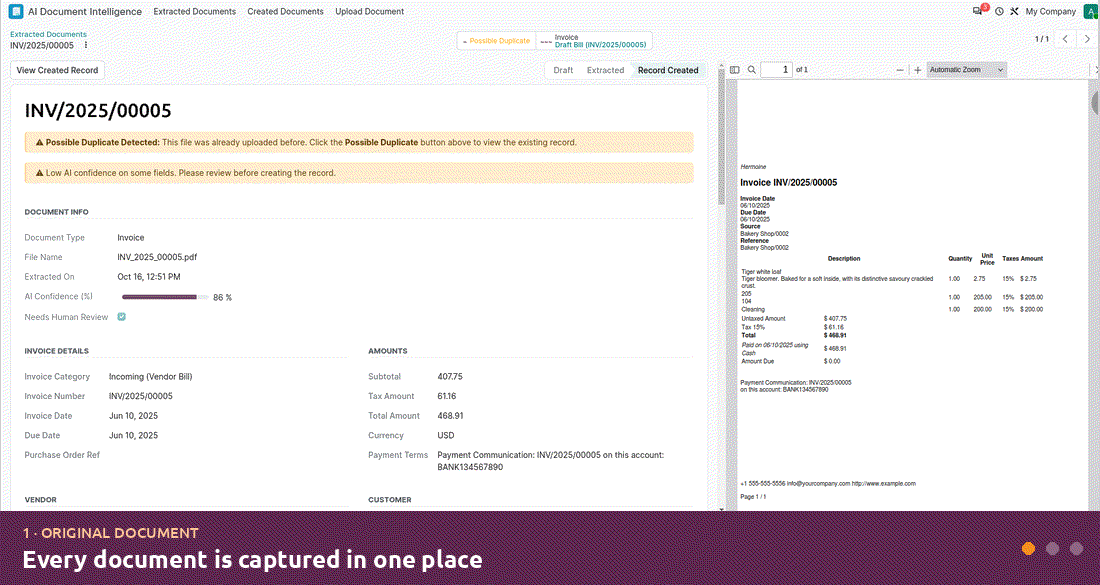1100x585 pixels.
Task: Open the PDF find search icon
Action: click(x=751, y=70)
